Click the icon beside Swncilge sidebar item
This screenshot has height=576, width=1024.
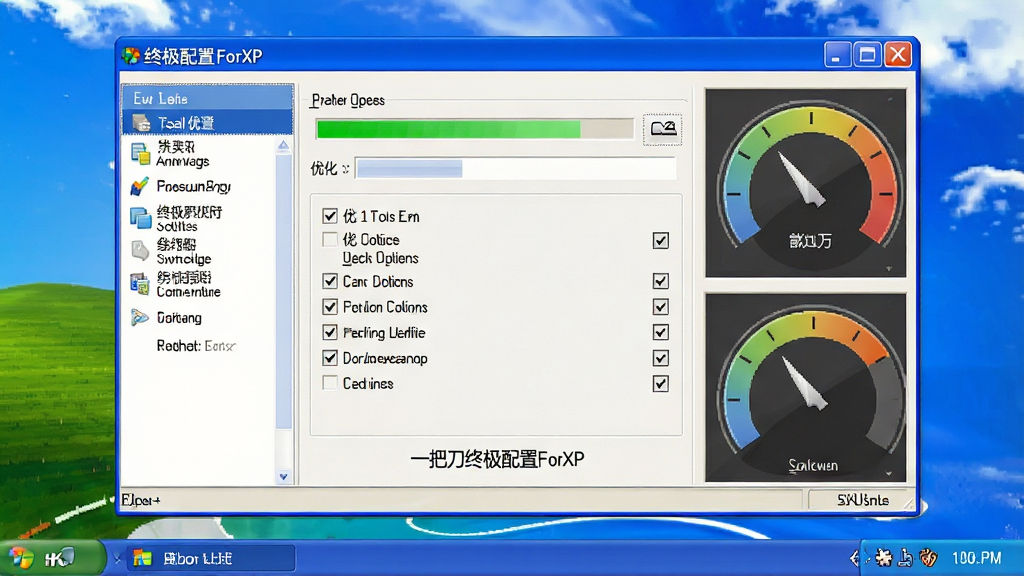[x=140, y=251]
